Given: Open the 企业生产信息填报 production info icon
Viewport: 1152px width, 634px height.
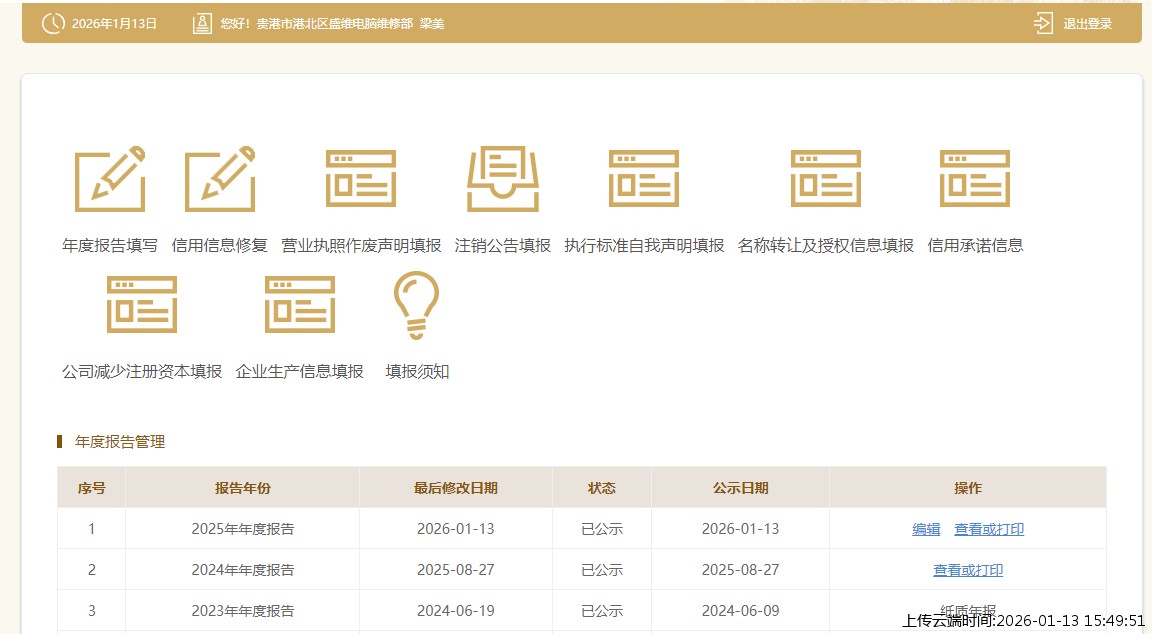Looking at the screenshot, I should 300,305.
